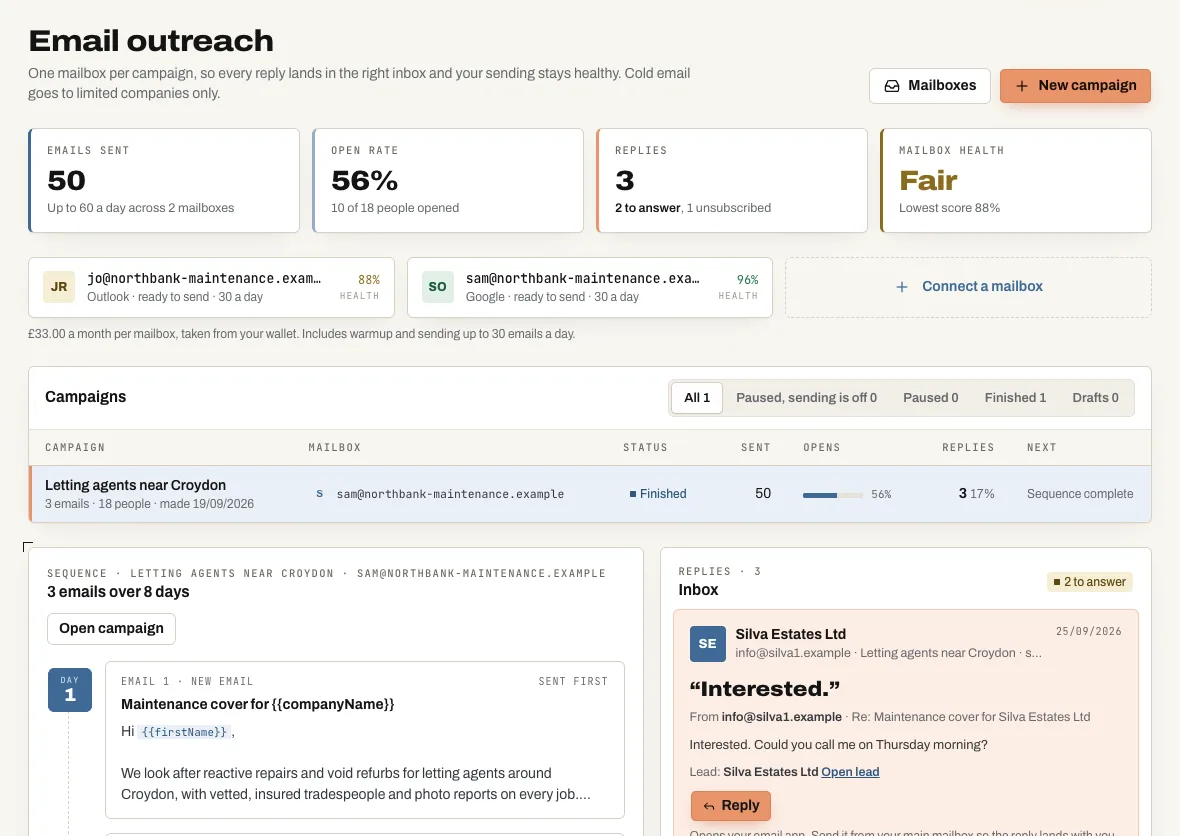Click the Mailbox column header
Image resolution: width=1180 pixels, height=836 pixels.
point(335,447)
